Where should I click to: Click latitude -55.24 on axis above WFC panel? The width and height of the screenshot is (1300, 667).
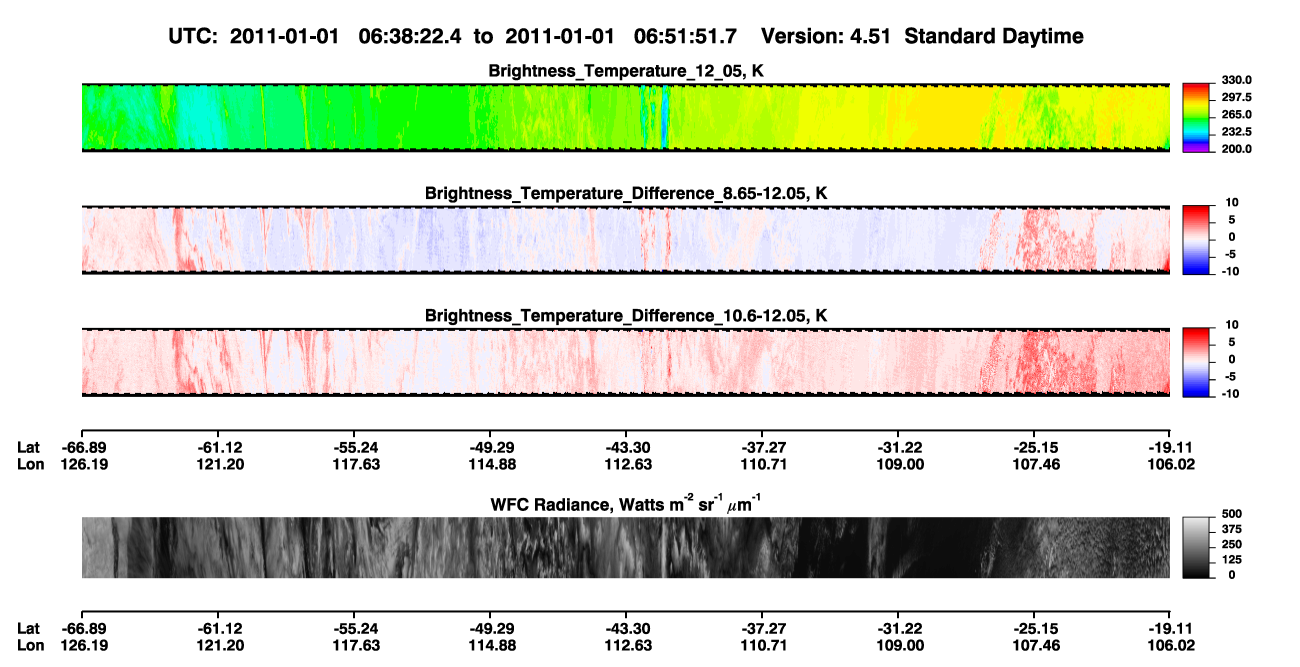tap(354, 447)
